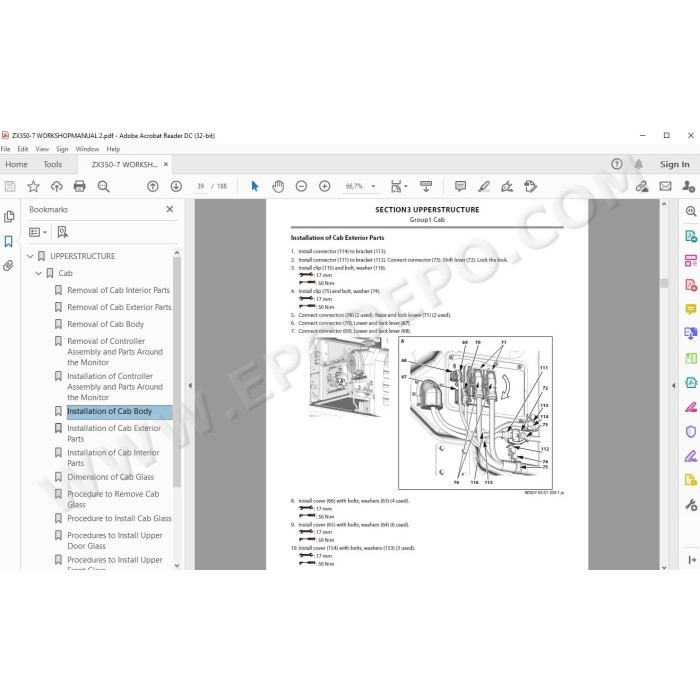Open Removal of Cab Exterior Parts bookmark
The image size is (700, 700).
119,307
